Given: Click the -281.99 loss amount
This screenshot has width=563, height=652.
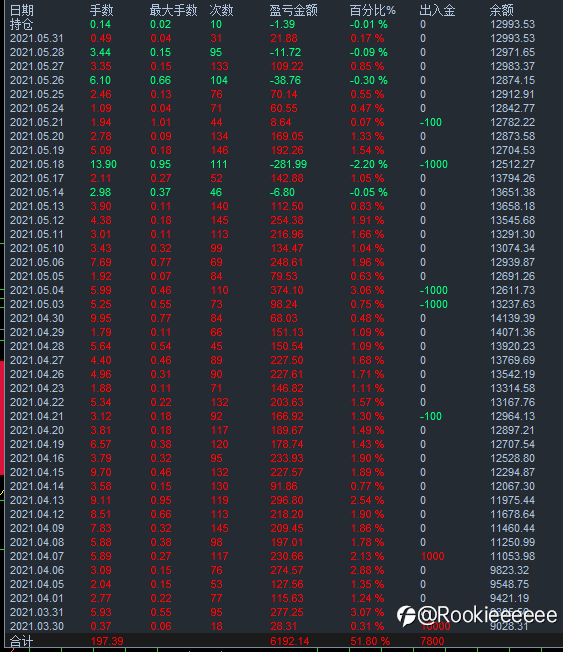Looking at the screenshot, I should click(x=288, y=165).
